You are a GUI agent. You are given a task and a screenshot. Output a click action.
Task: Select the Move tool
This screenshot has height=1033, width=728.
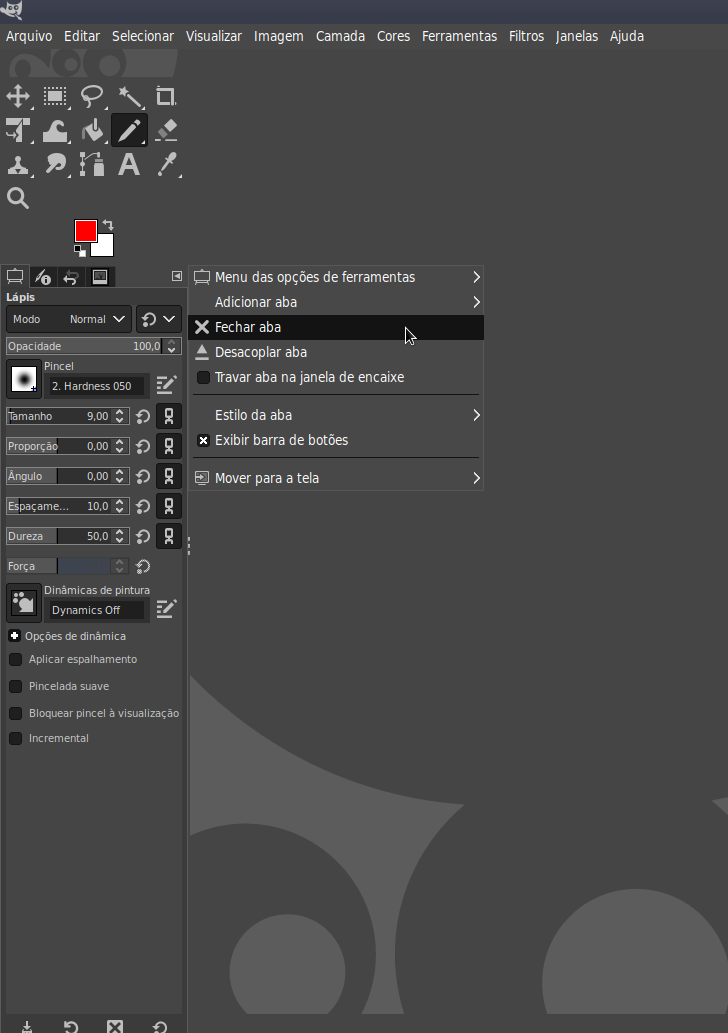point(18,96)
